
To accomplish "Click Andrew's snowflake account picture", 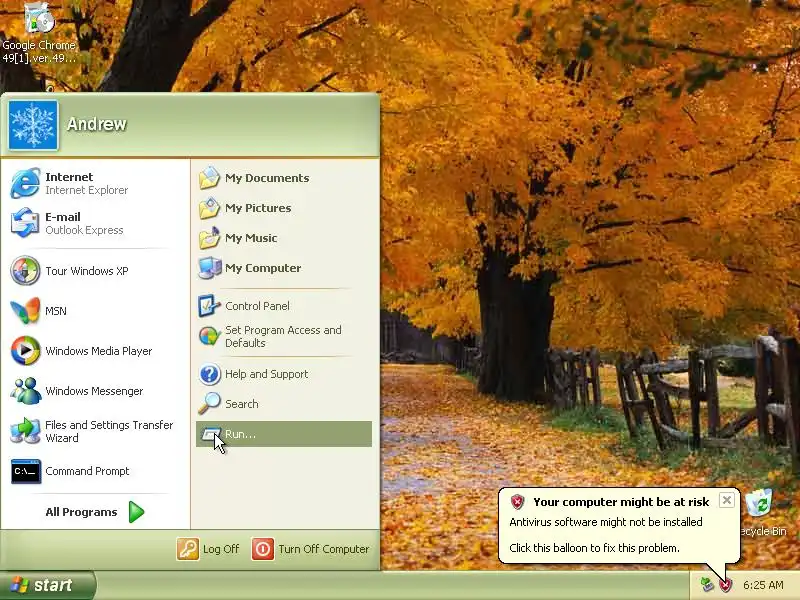I will point(33,125).
